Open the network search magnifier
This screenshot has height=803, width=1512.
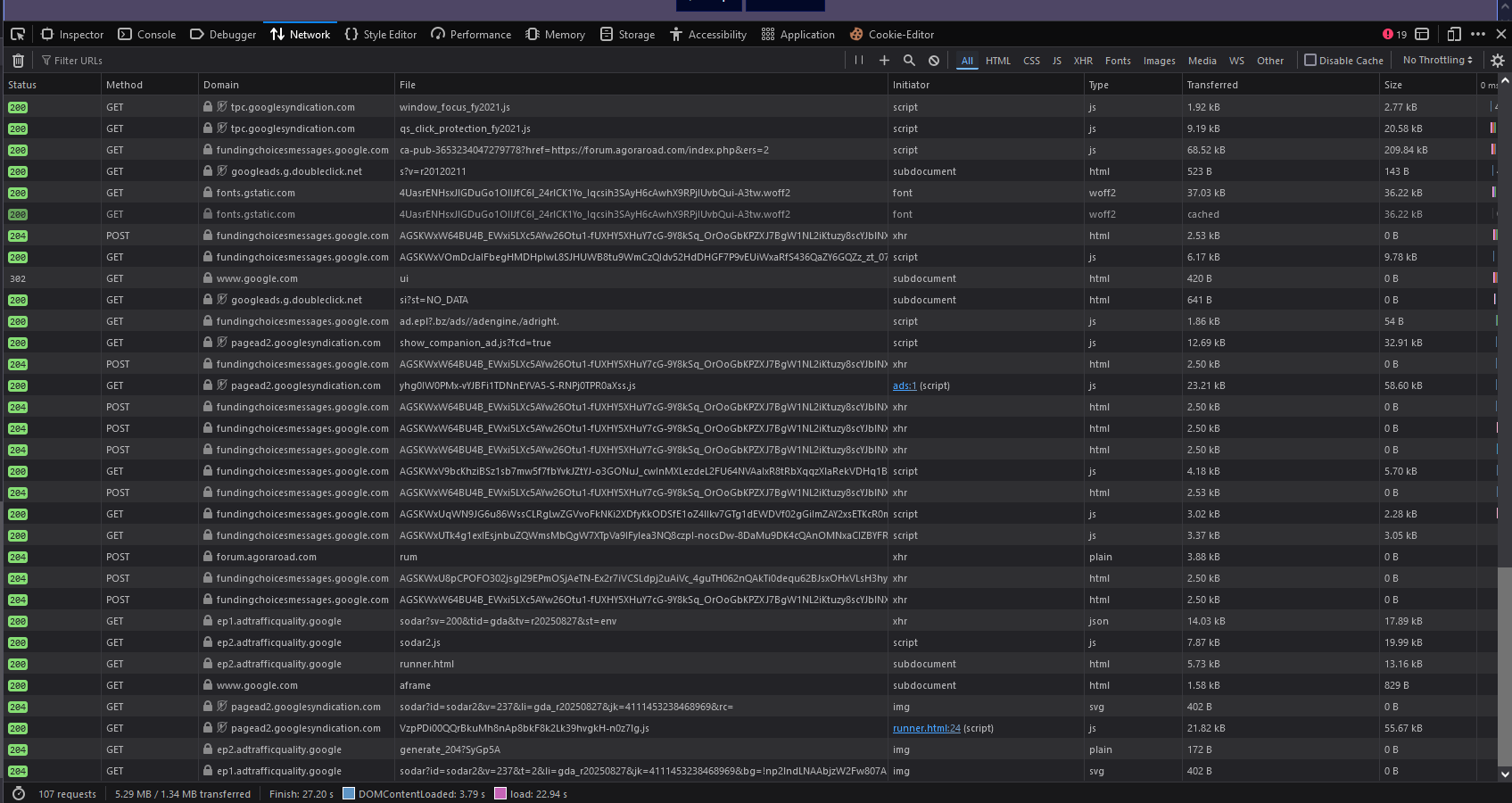(x=909, y=61)
